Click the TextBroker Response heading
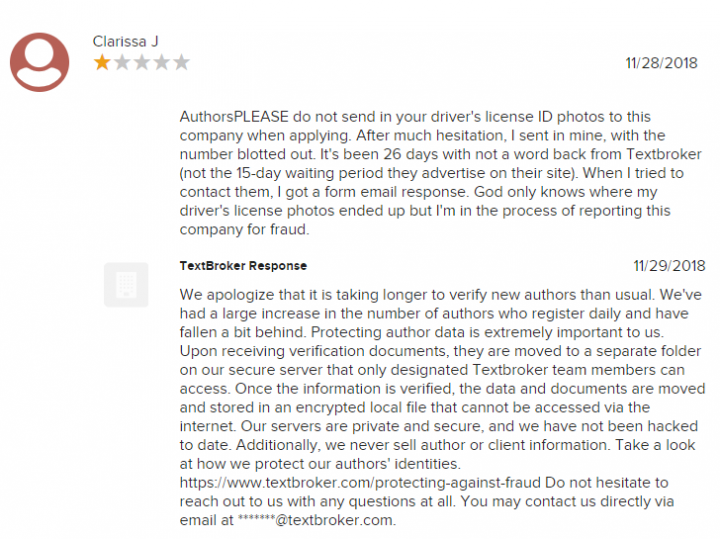720x539 pixels. pyautogui.click(x=243, y=266)
